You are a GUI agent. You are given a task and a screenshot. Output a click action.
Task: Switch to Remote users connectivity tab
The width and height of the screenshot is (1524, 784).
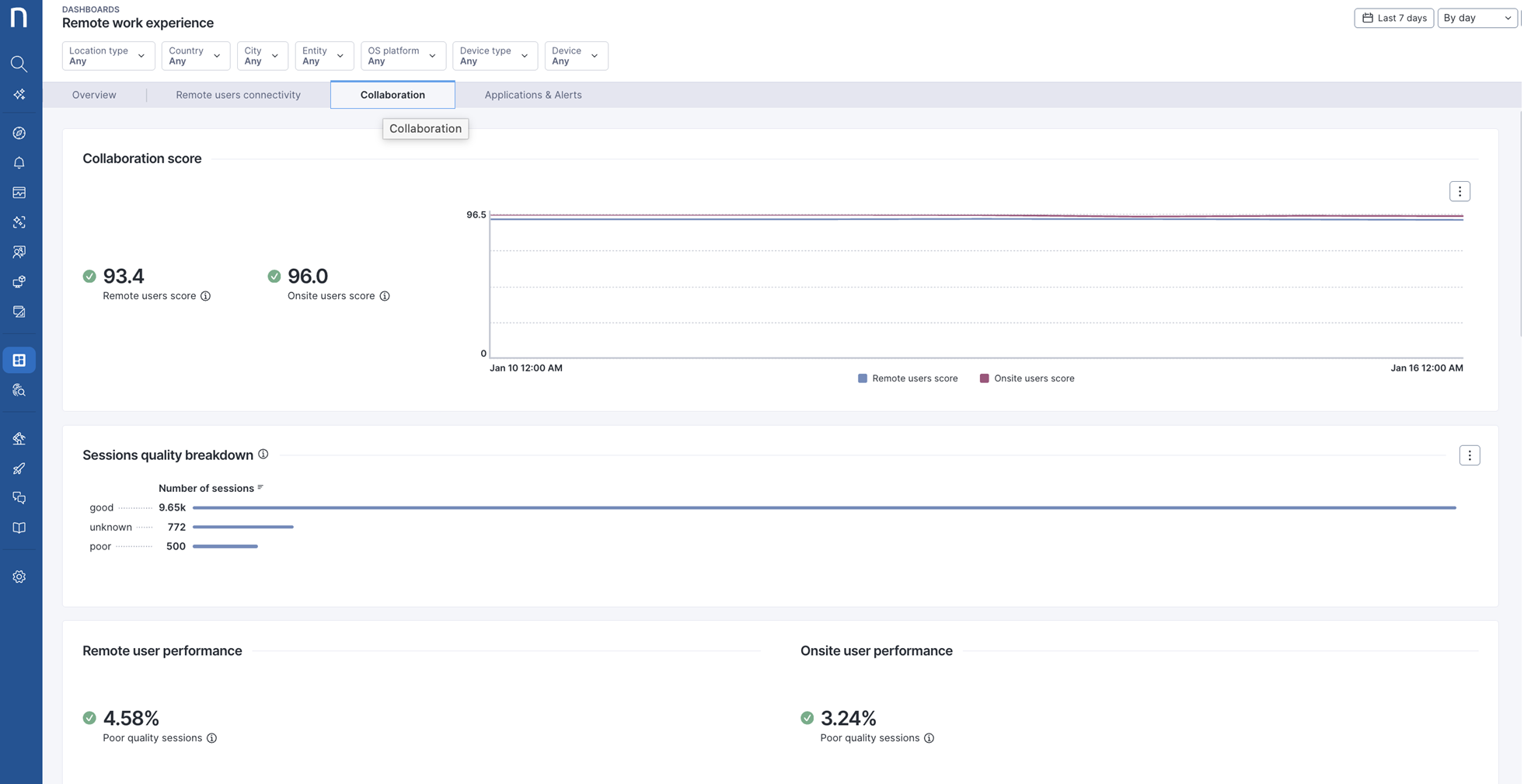pos(238,95)
